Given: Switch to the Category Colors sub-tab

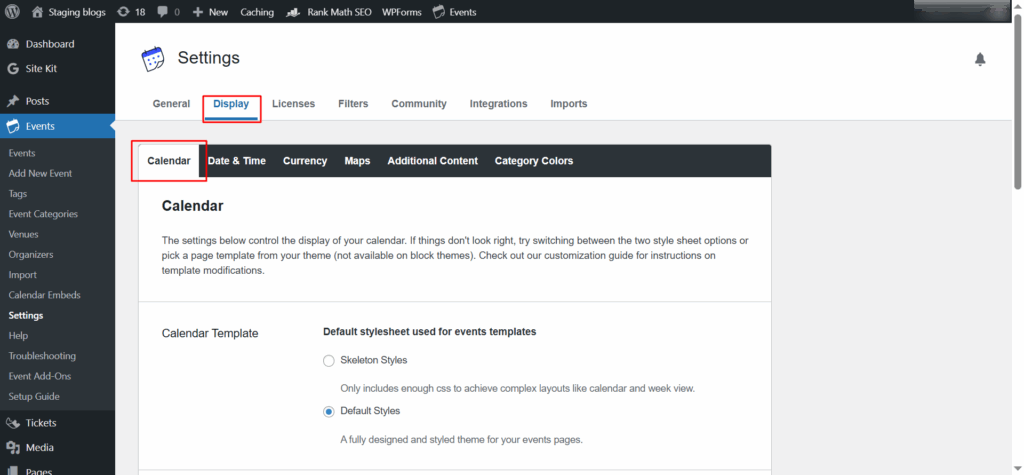Looking at the screenshot, I should tap(534, 161).
